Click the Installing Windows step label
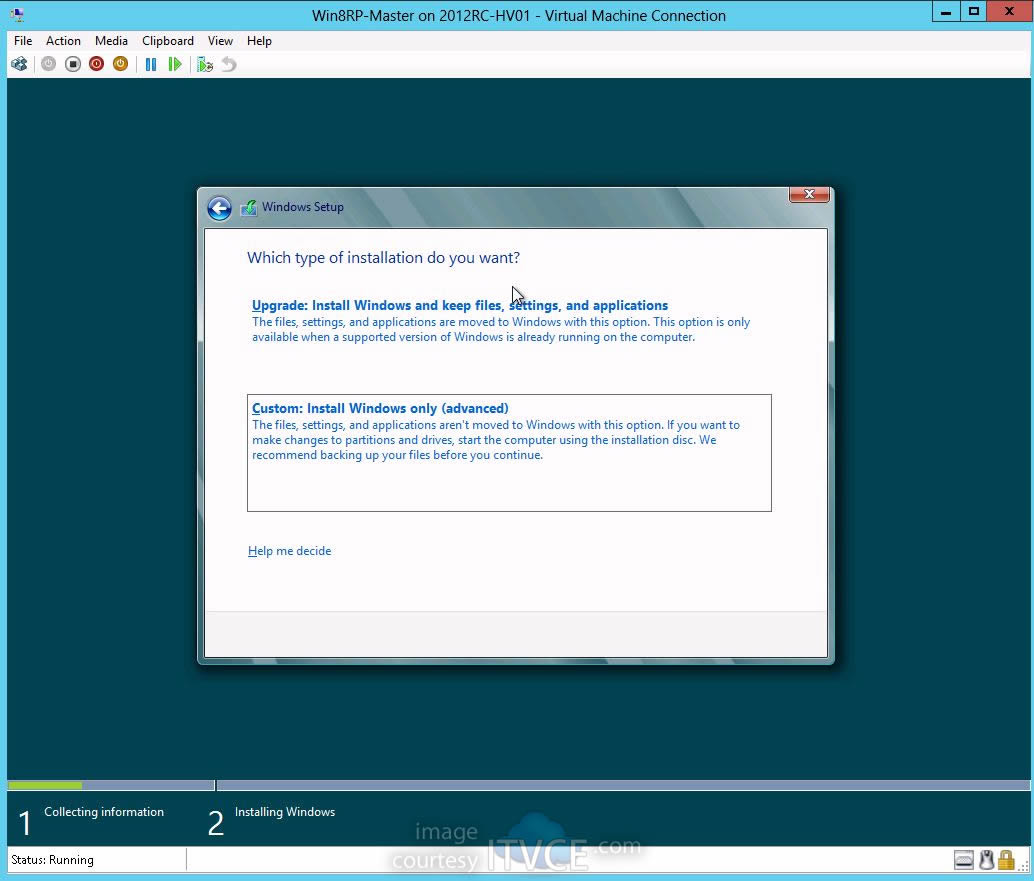 click(285, 812)
